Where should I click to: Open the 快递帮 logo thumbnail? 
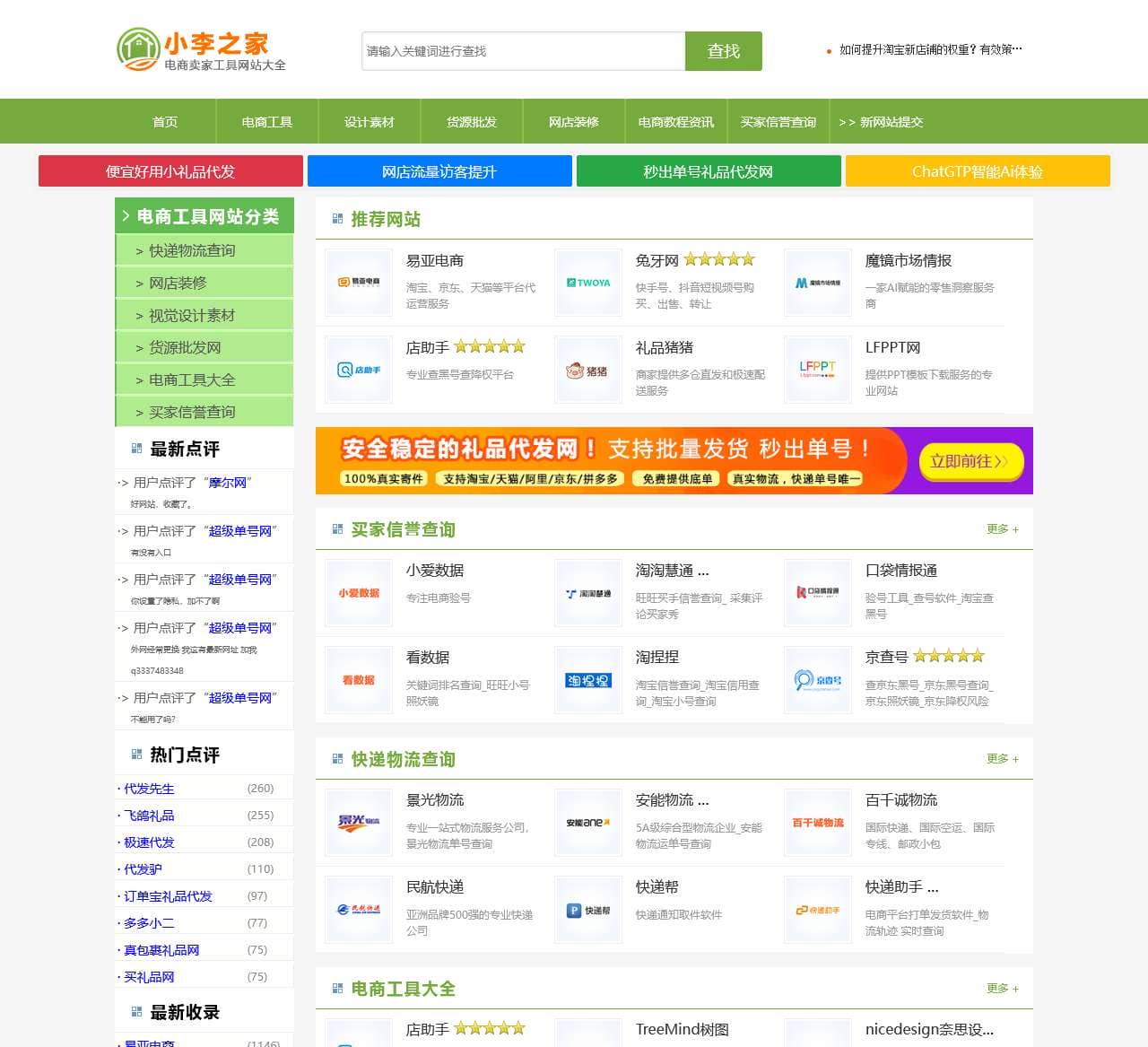[x=588, y=909]
